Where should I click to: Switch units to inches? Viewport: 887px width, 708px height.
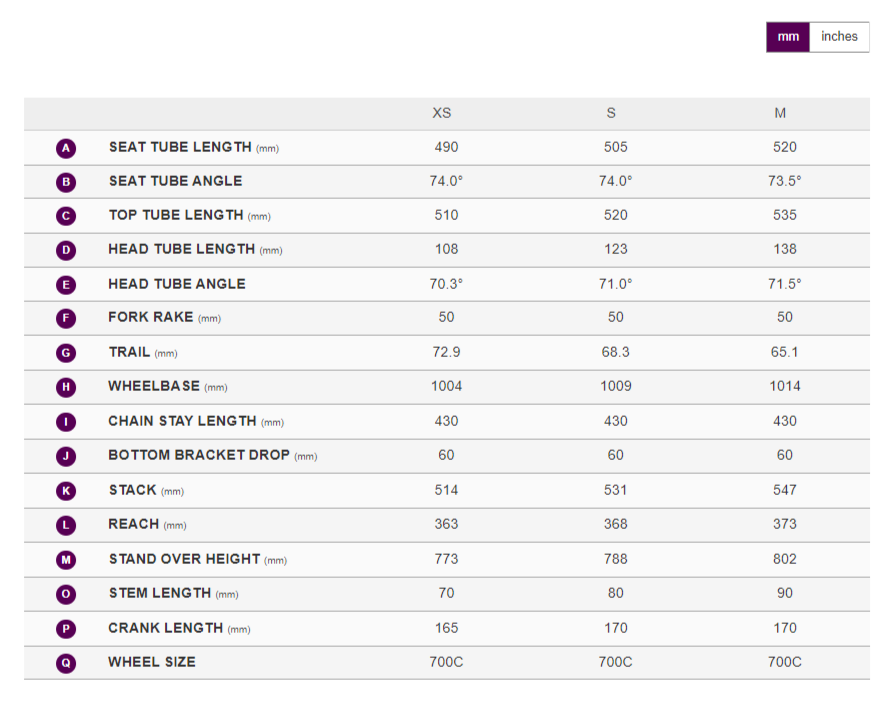(x=839, y=37)
